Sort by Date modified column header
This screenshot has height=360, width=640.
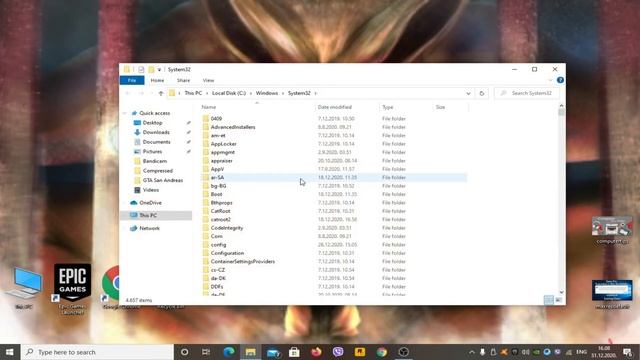point(335,107)
